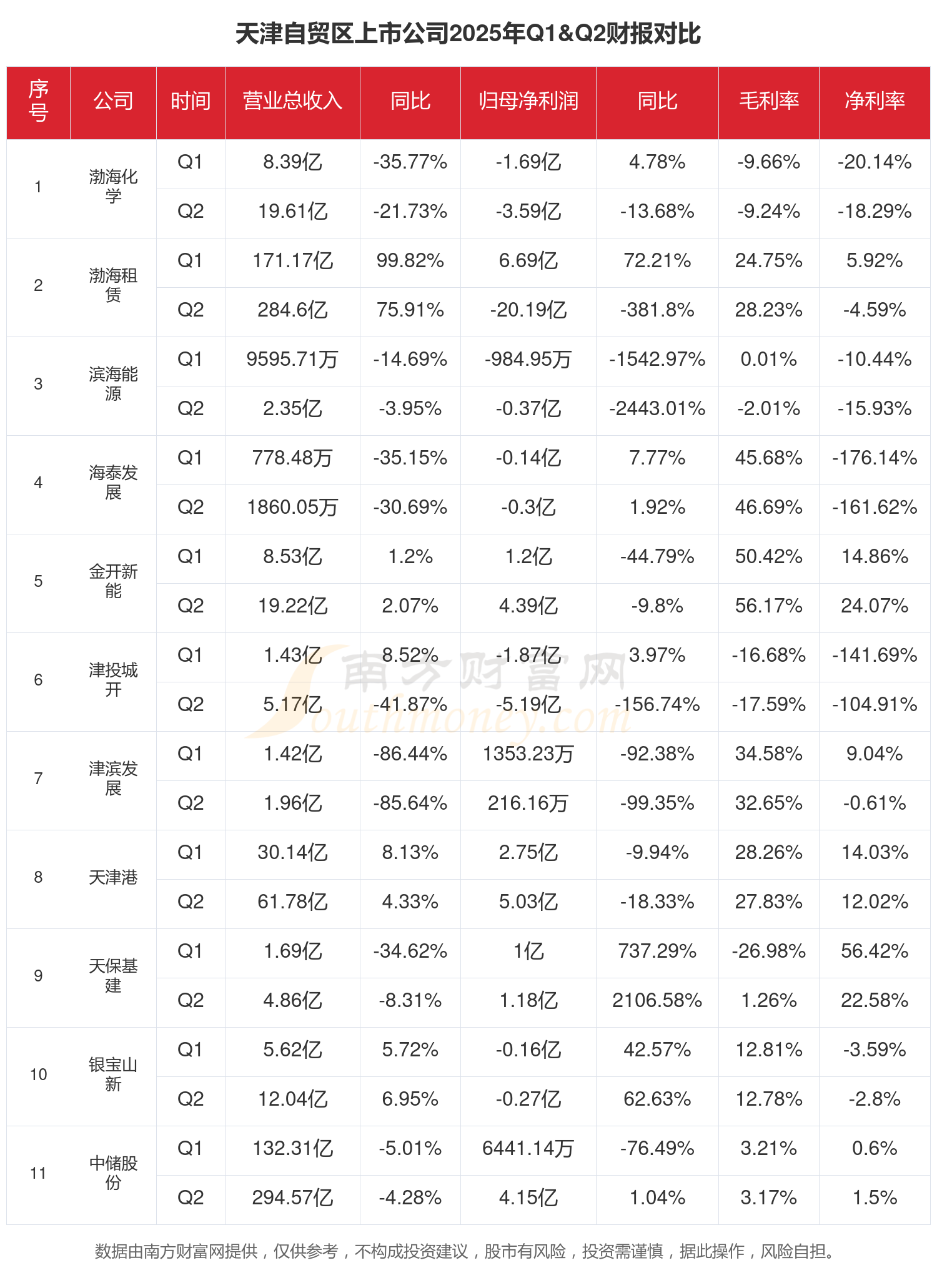937x1288 pixels.
Task: Select the company name 渤海化学
Action: 113,187
